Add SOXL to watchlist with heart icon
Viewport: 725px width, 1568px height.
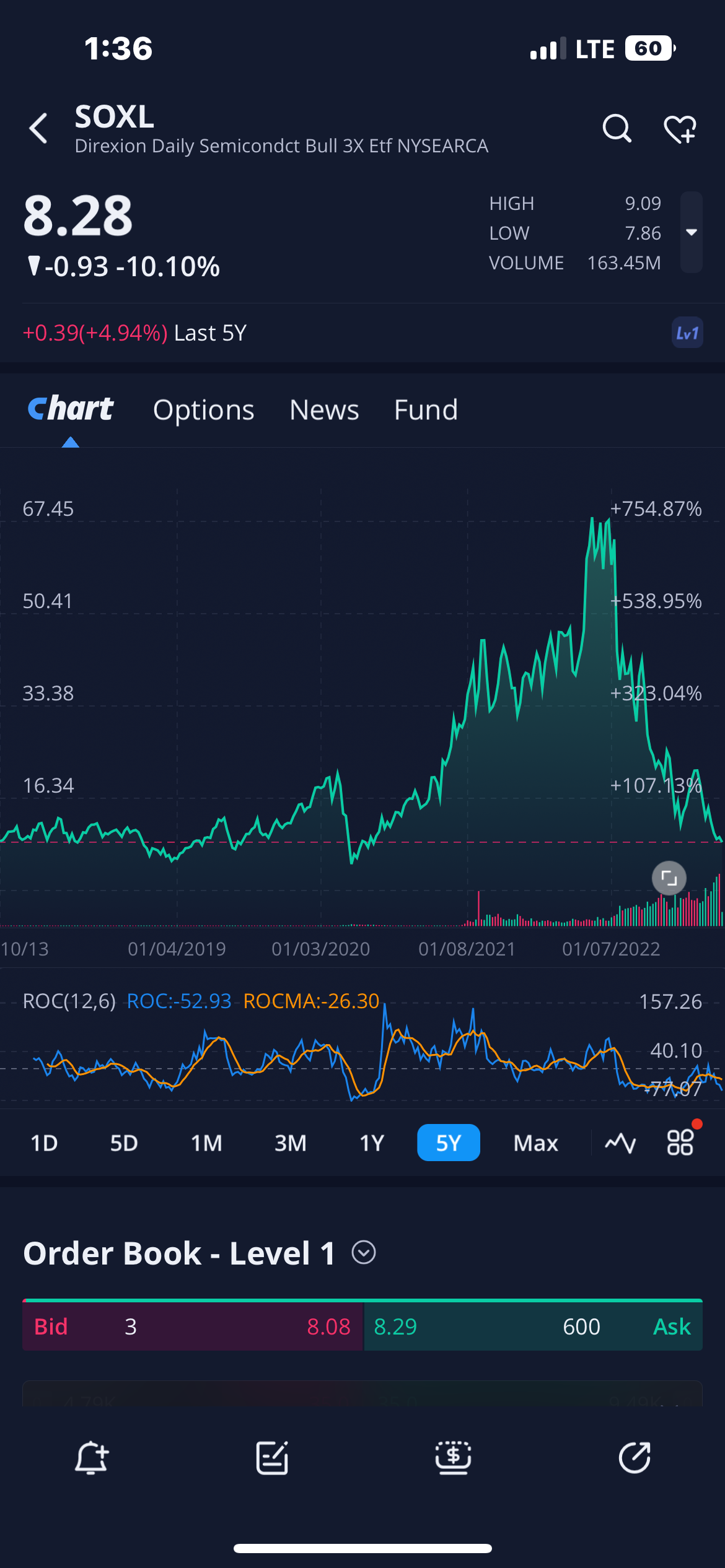680,129
